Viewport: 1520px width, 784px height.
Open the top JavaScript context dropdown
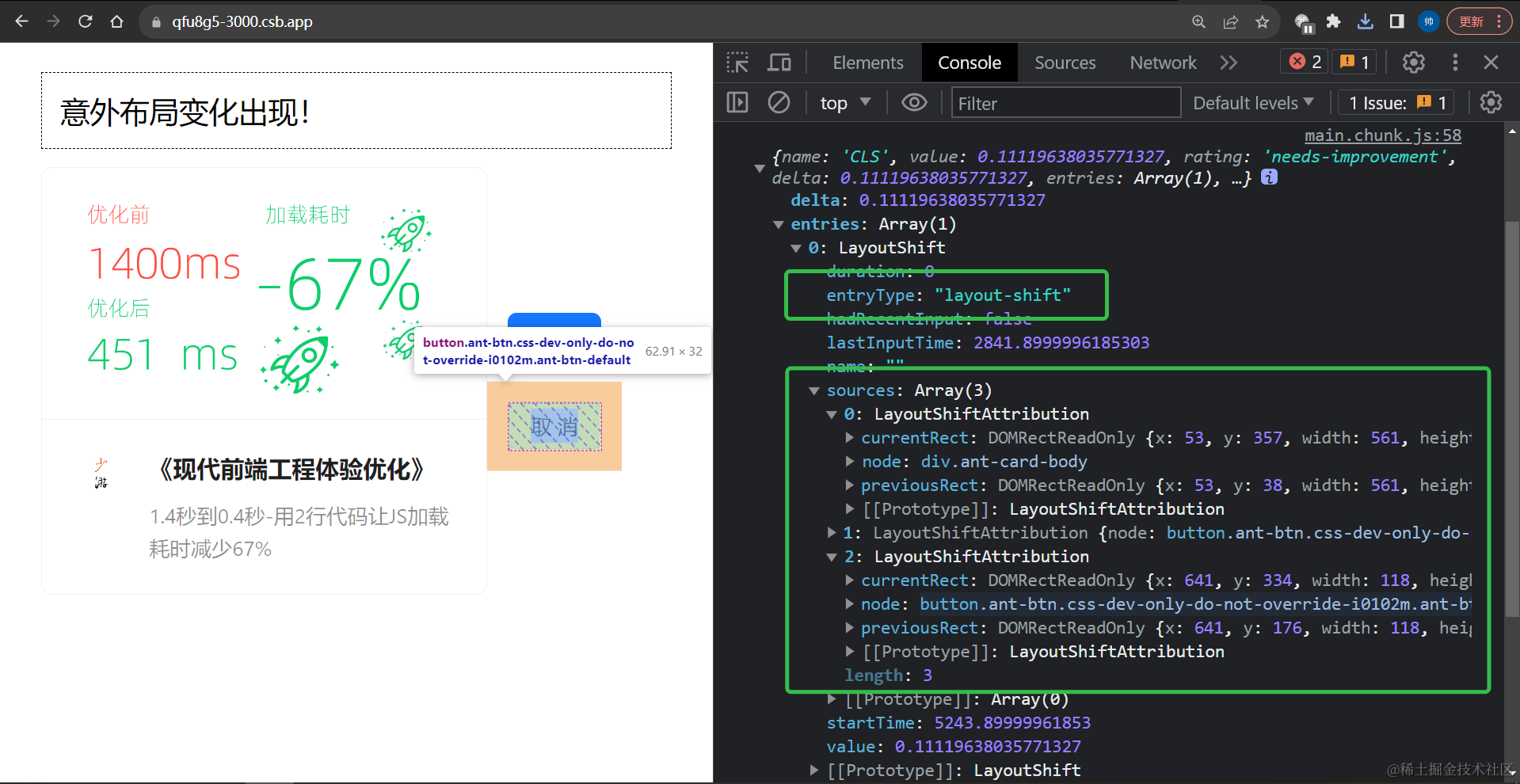(x=844, y=103)
